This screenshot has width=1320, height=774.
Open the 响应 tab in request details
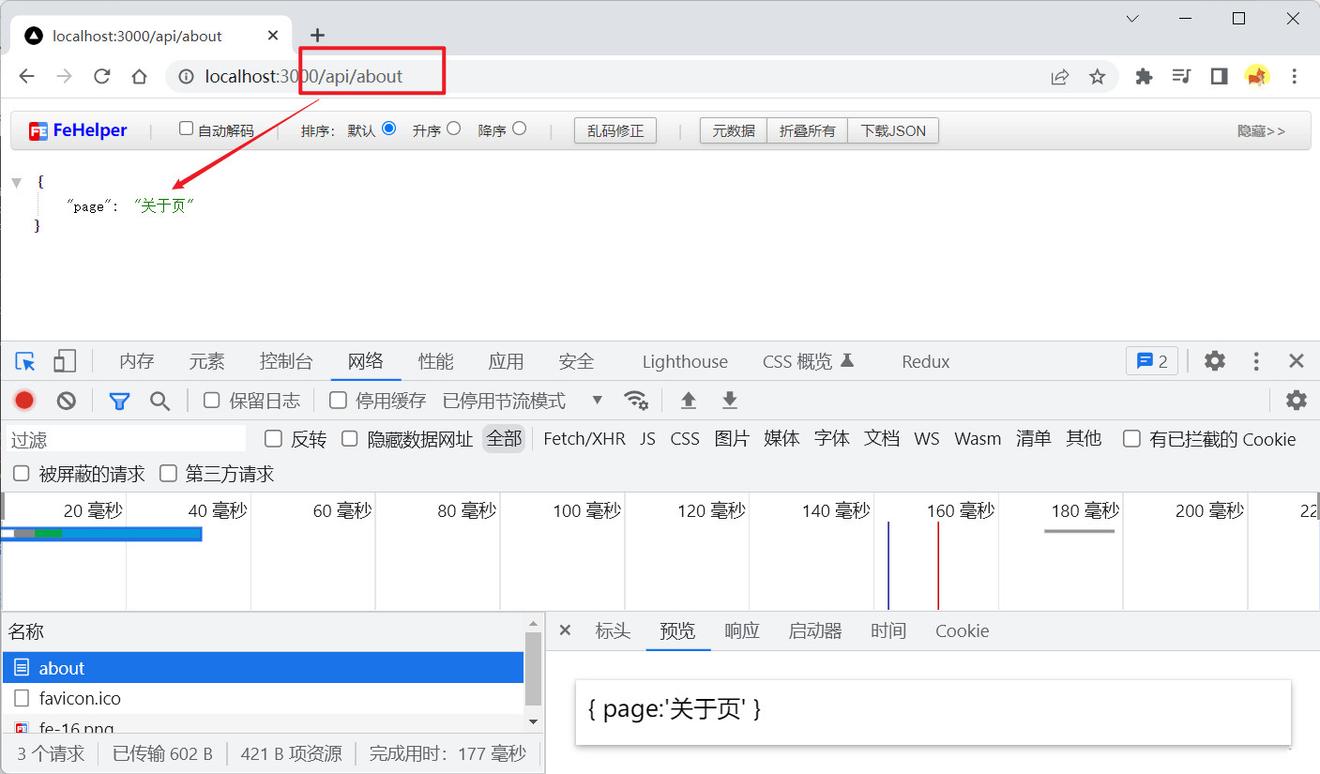(x=742, y=631)
